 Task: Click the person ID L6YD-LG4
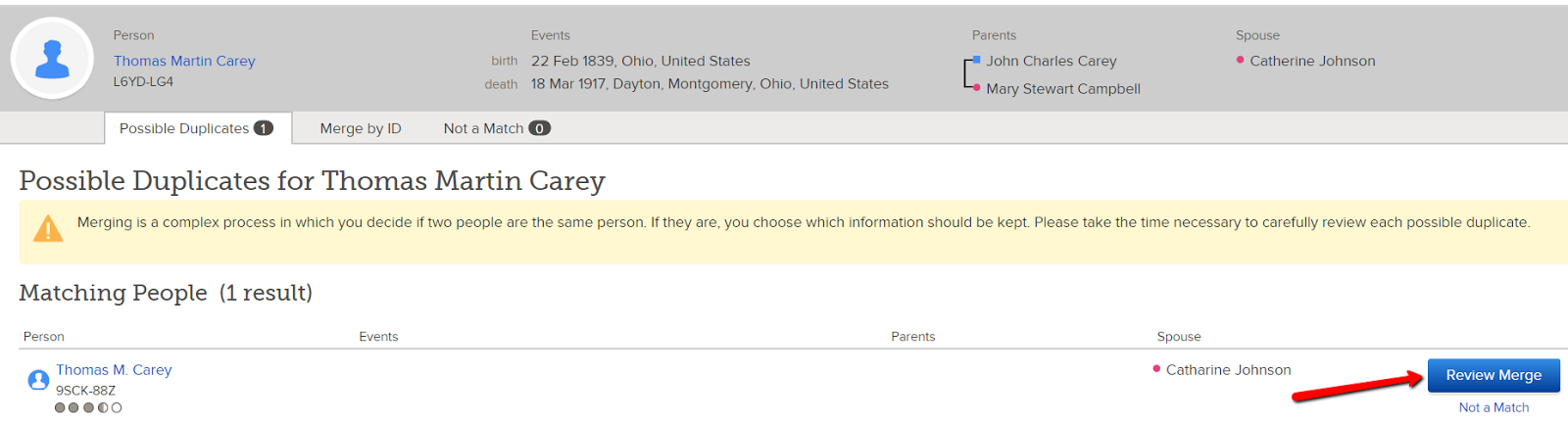[143, 82]
